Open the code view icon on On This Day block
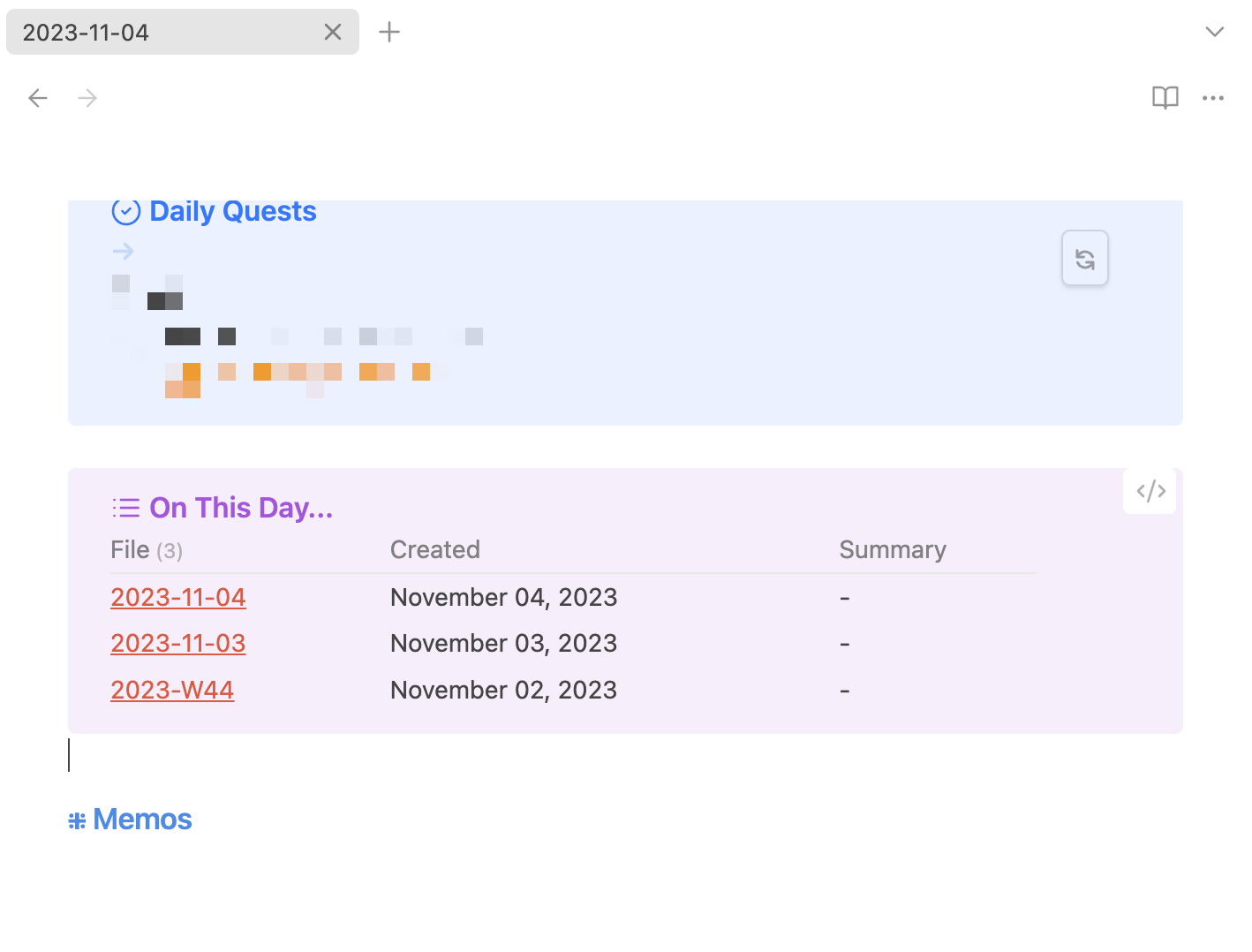This screenshot has height=952, width=1252. click(x=1149, y=490)
